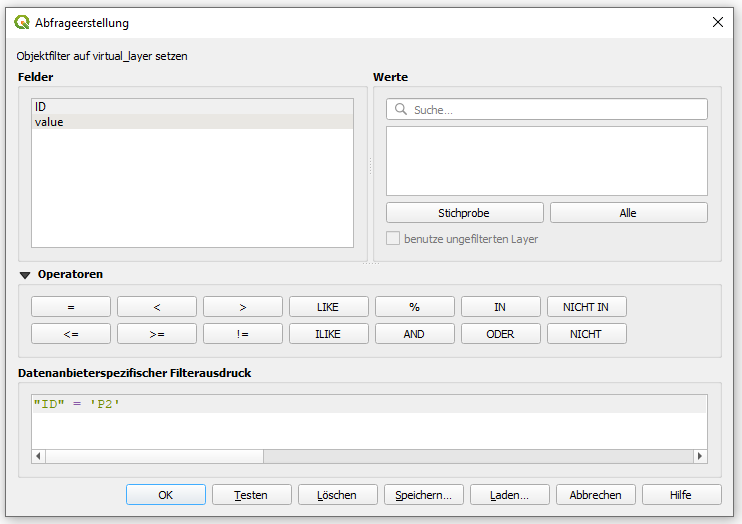742x524 pixels.
Task: Collapse the Operatoren section
Action: click(25, 275)
